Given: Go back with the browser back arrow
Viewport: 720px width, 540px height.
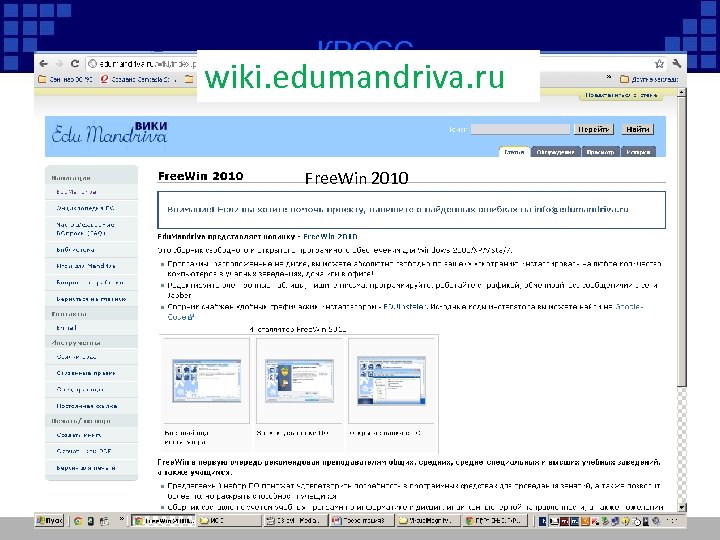Looking at the screenshot, I should click(44, 63).
